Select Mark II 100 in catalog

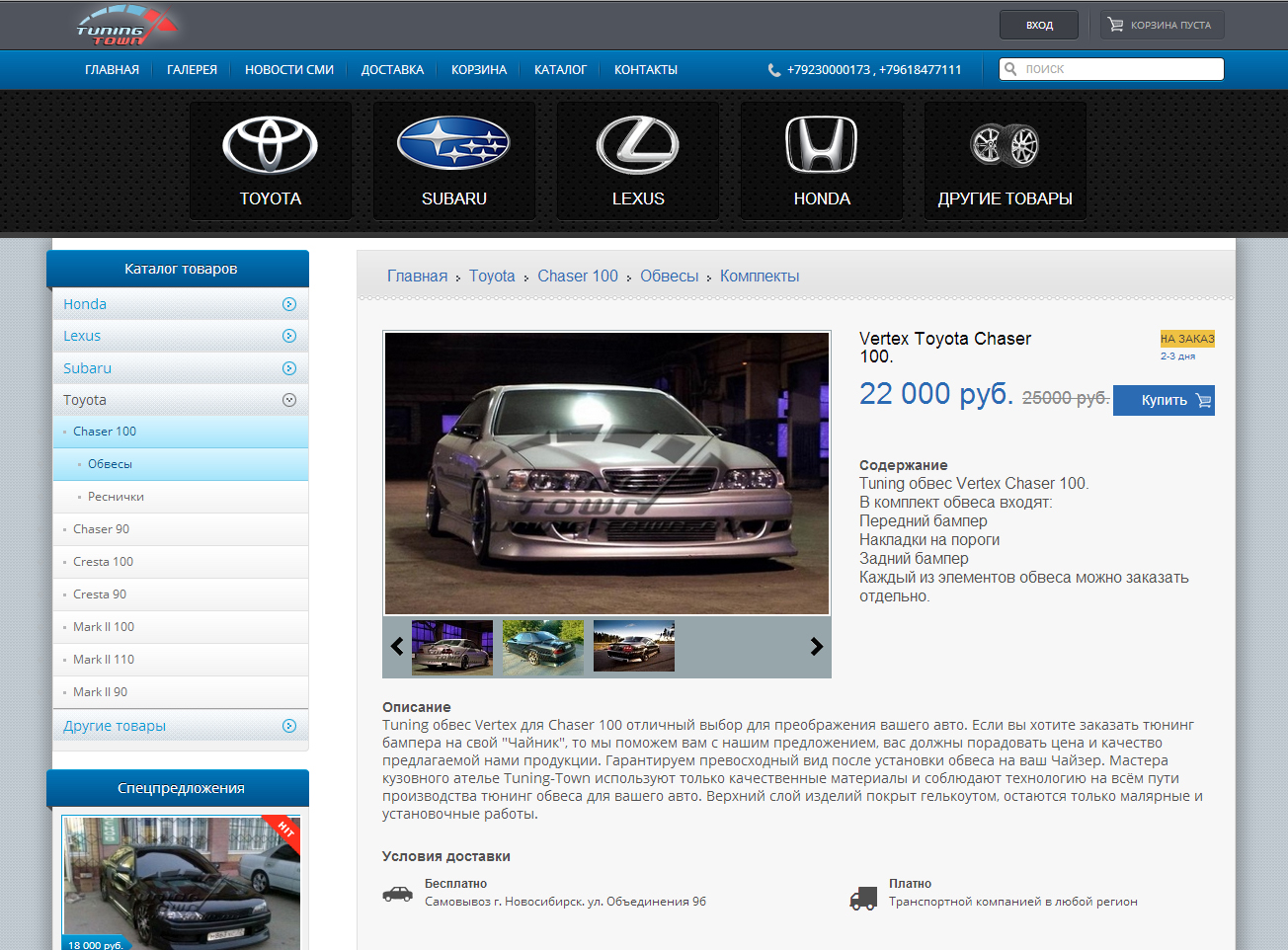[181, 627]
